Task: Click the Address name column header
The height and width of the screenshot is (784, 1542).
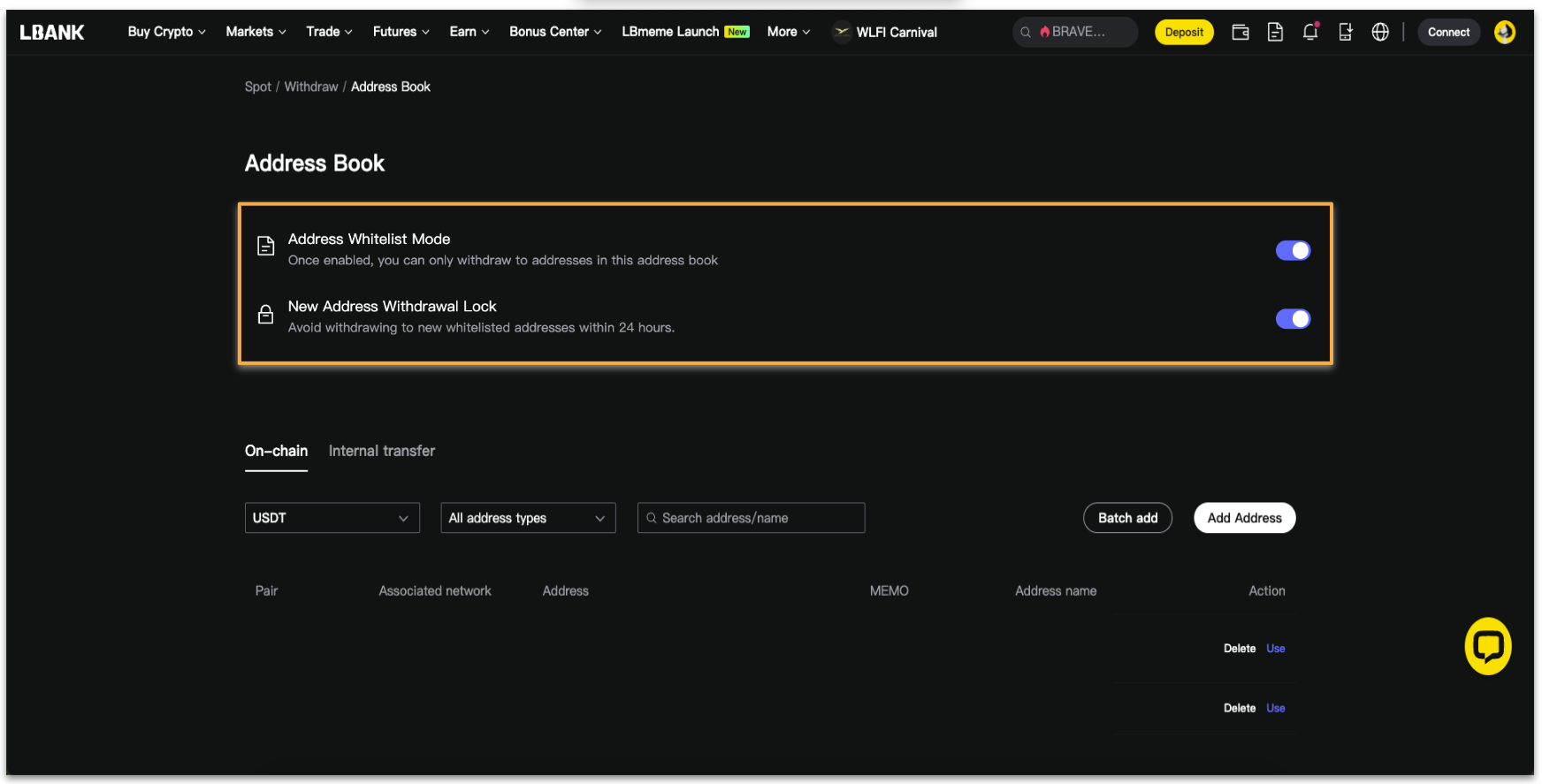Action: point(1056,590)
